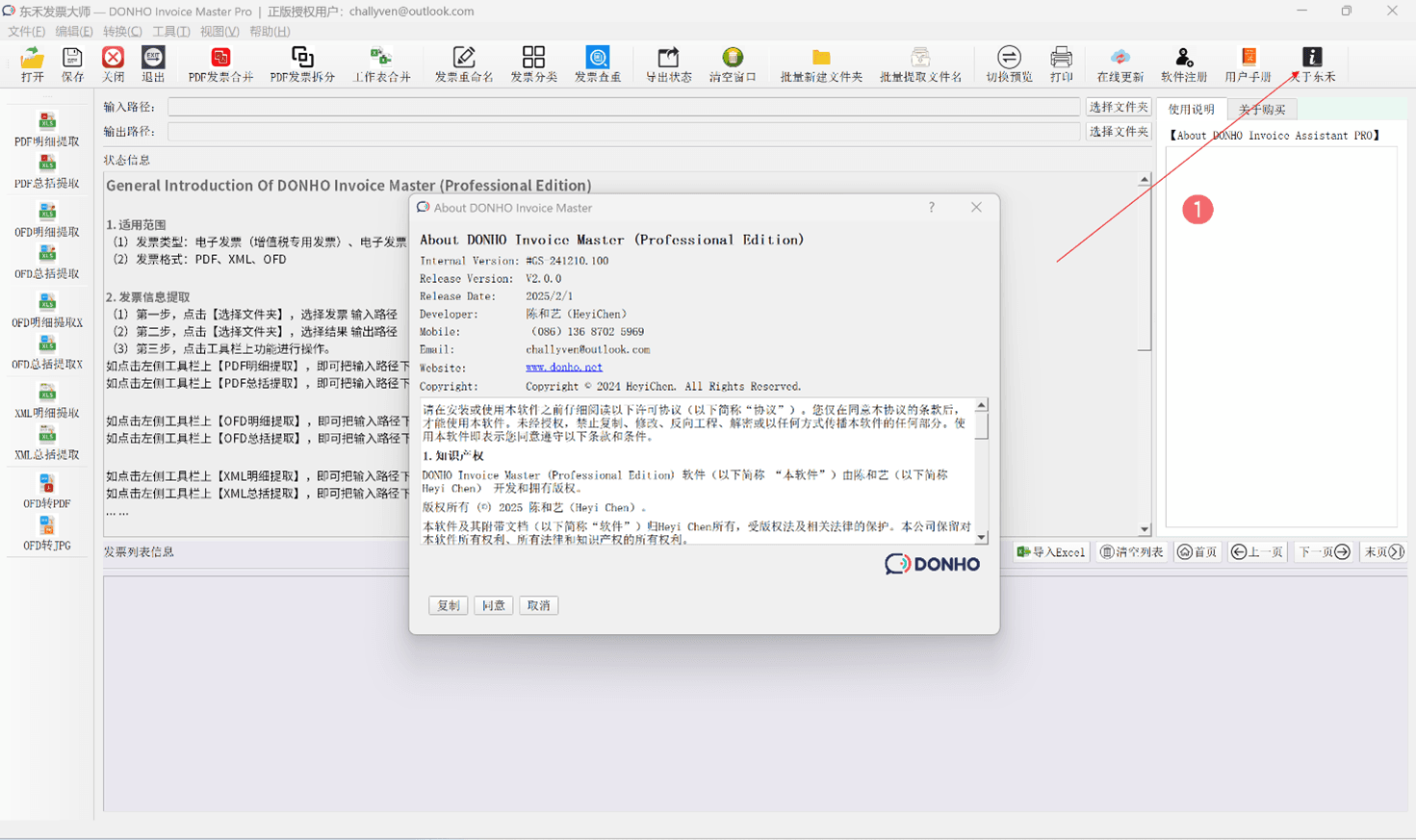Go to 上一页 previous page

coord(1257,552)
